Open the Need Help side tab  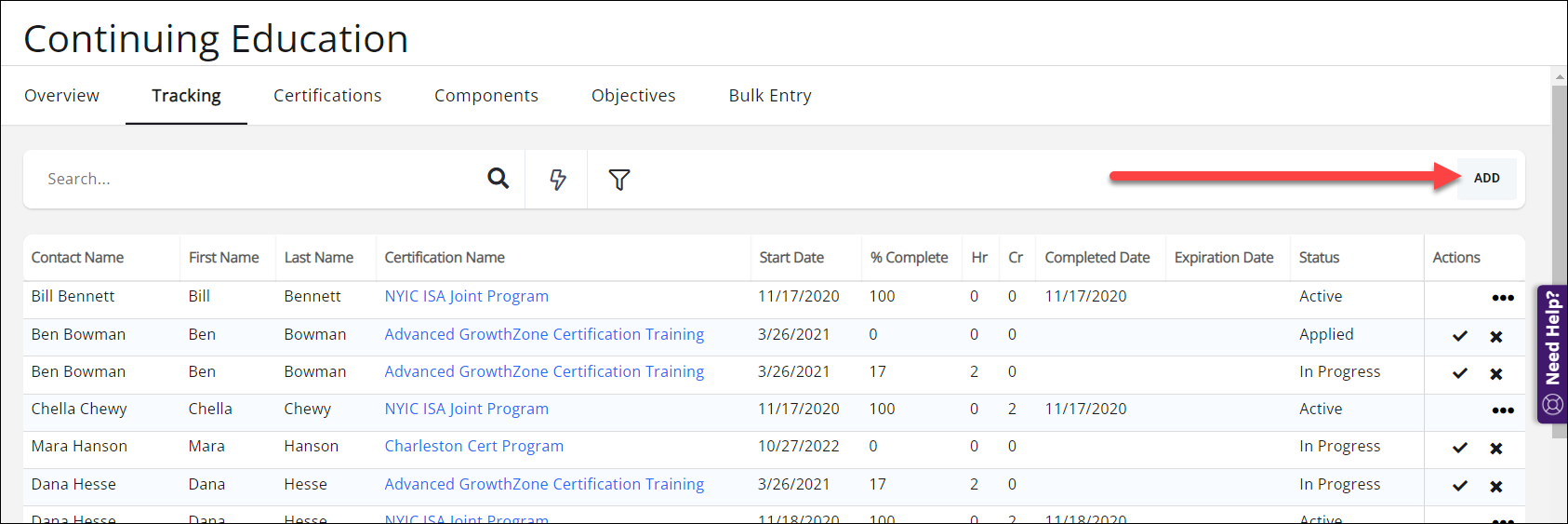pyautogui.click(x=1552, y=354)
